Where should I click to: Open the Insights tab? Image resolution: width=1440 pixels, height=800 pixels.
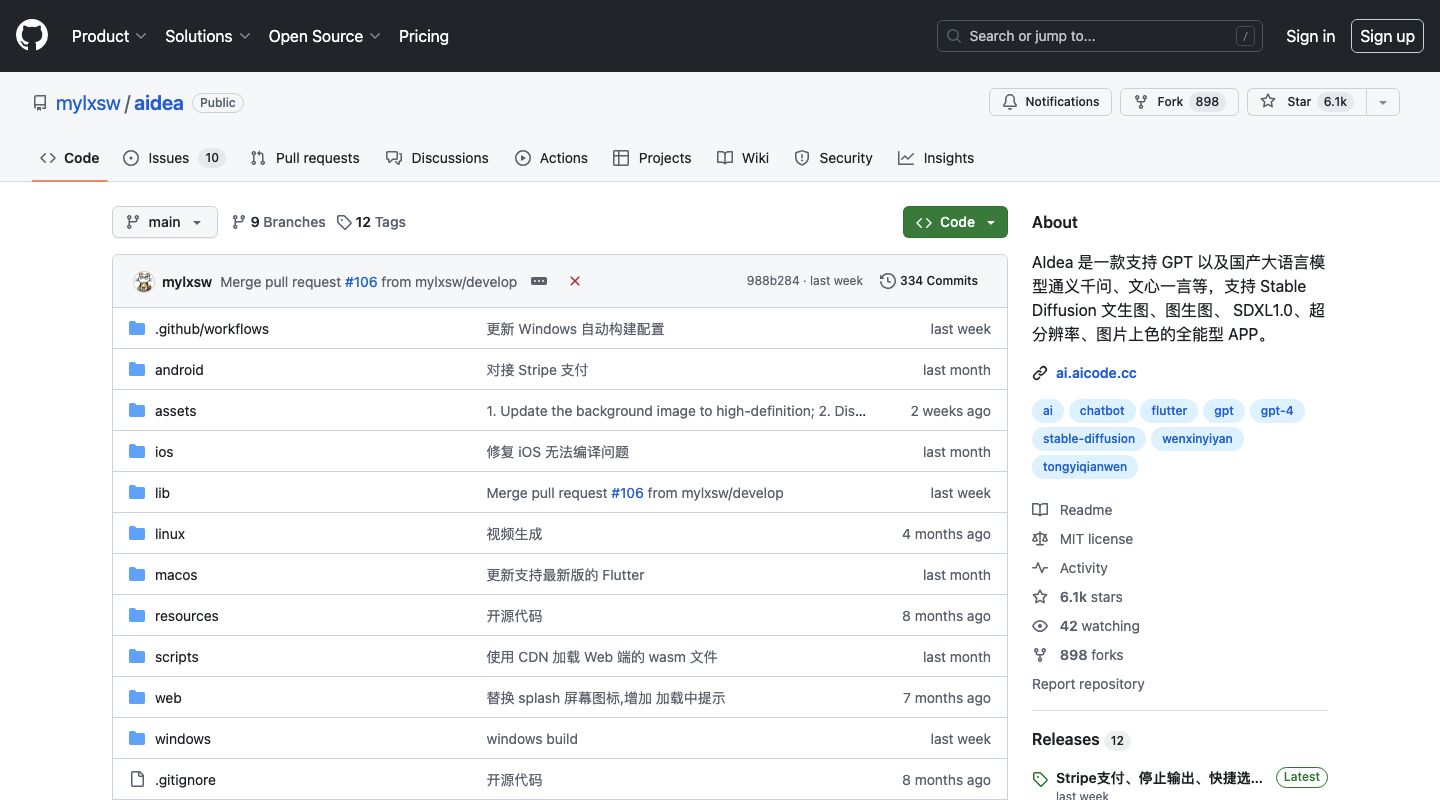[936, 158]
